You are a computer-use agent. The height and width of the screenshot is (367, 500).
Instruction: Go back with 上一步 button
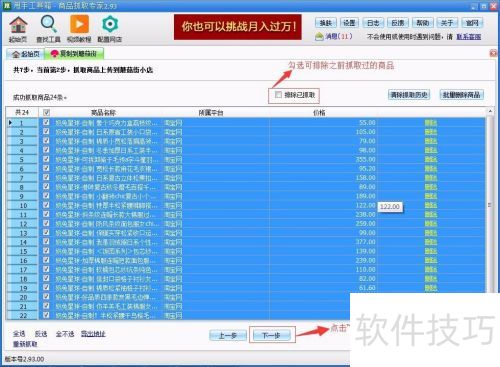tap(228, 335)
